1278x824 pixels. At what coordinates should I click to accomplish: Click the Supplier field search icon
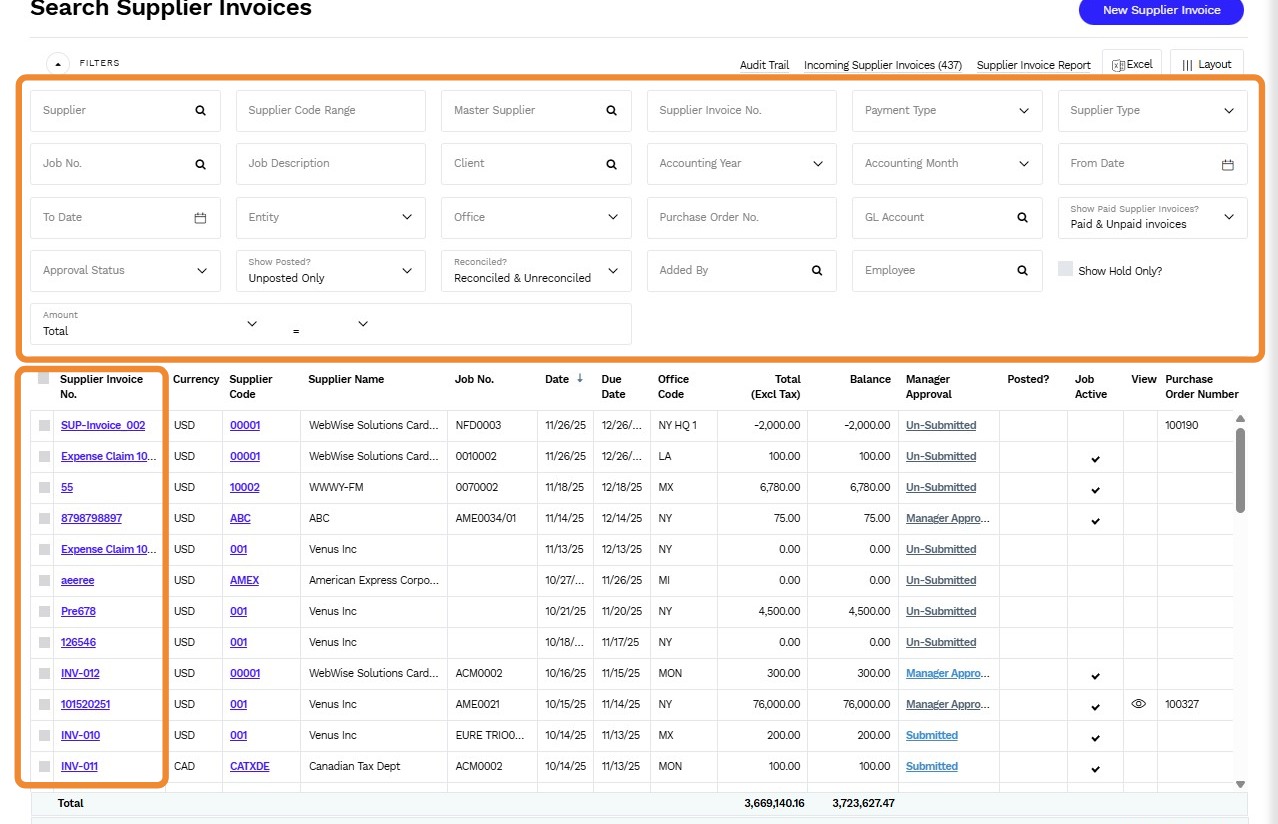[200, 111]
